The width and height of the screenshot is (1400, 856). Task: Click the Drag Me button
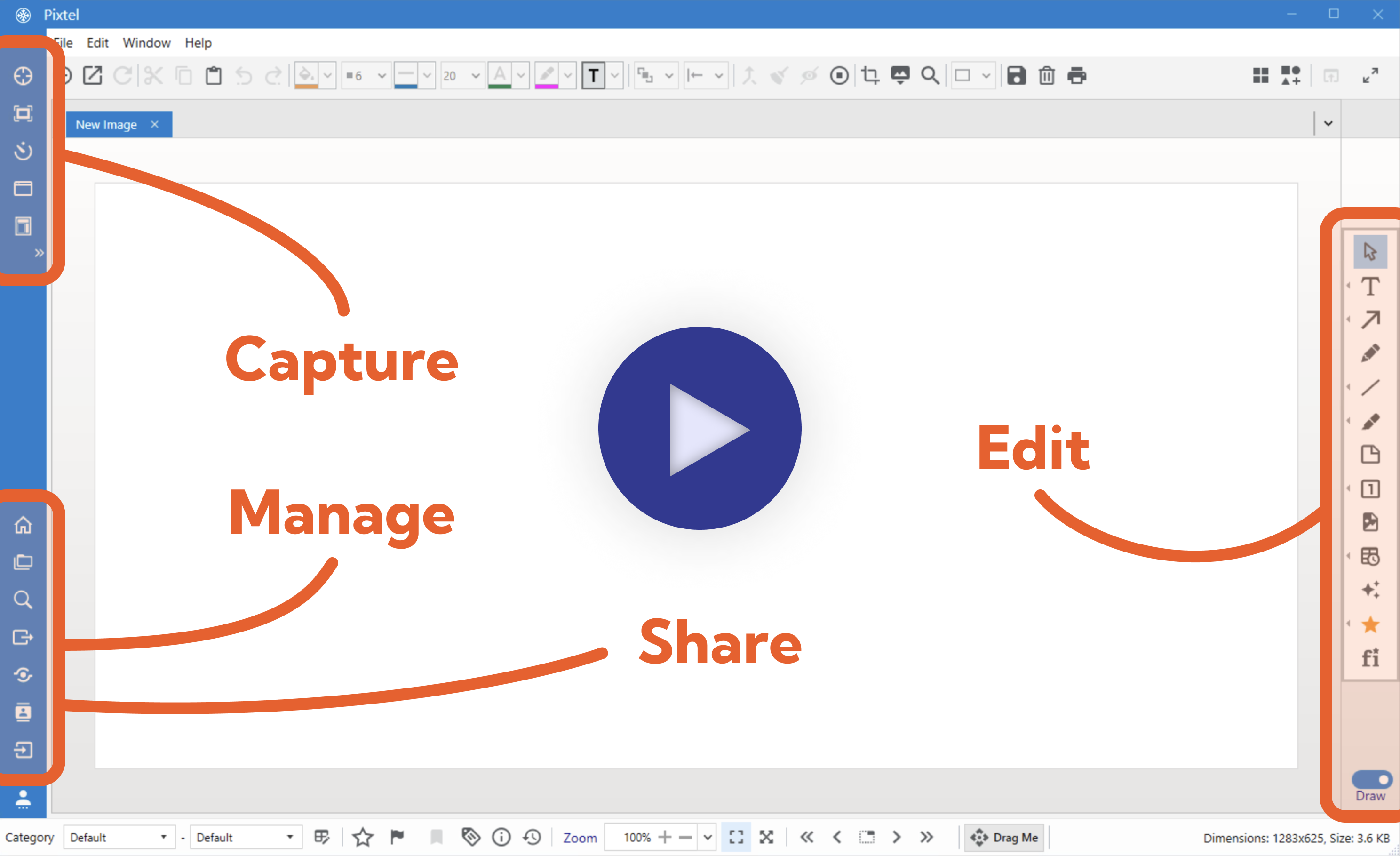click(1004, 837)
